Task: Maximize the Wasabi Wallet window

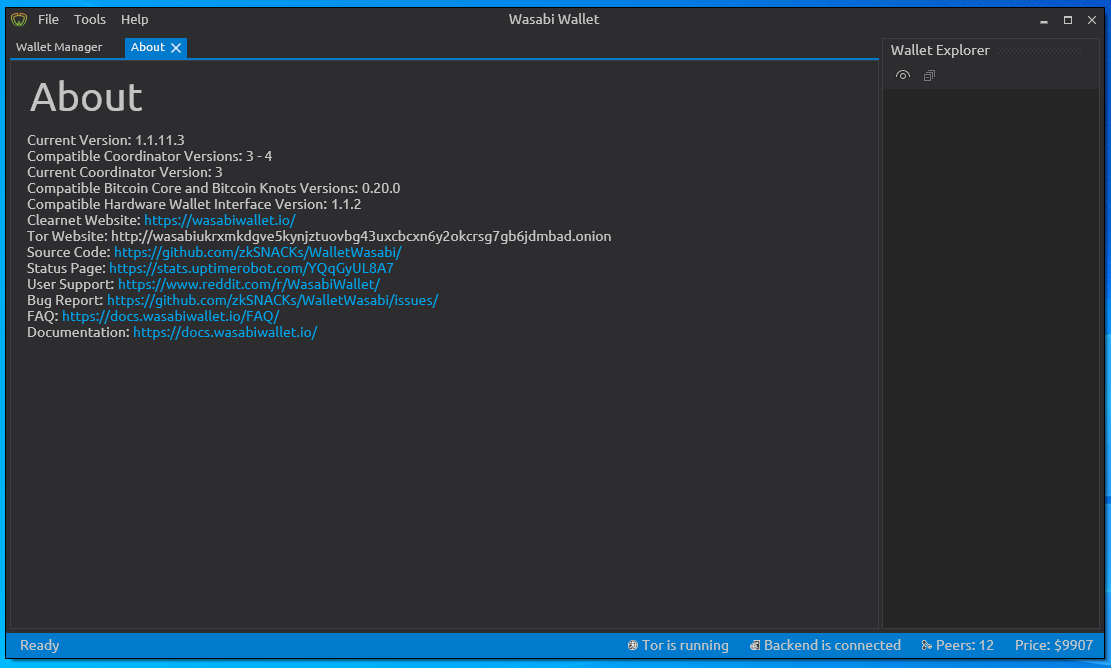Action: pos(1068,21)
